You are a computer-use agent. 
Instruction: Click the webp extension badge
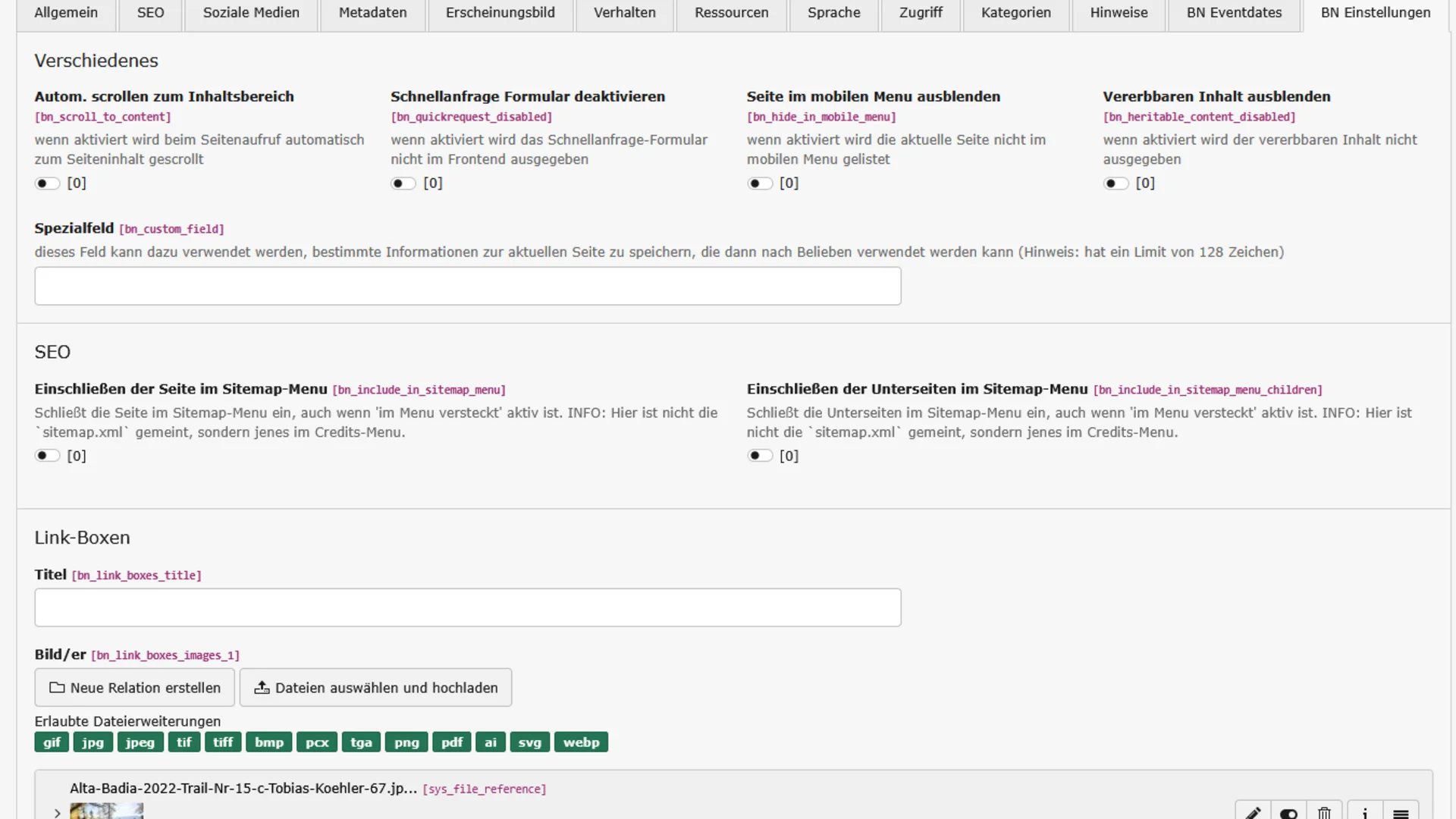[x=581, y=742]
